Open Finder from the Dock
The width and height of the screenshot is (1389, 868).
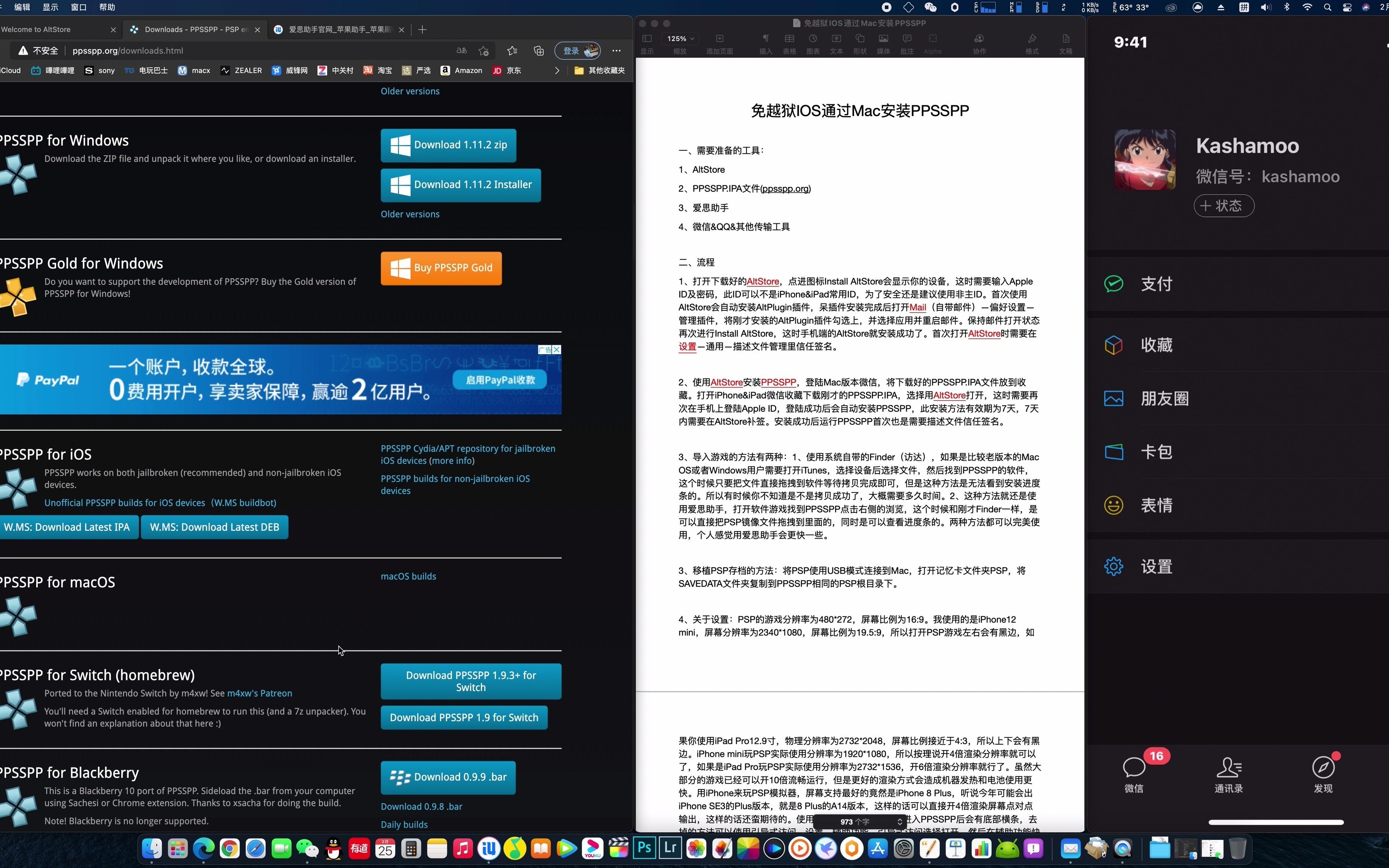pos(151,848)
